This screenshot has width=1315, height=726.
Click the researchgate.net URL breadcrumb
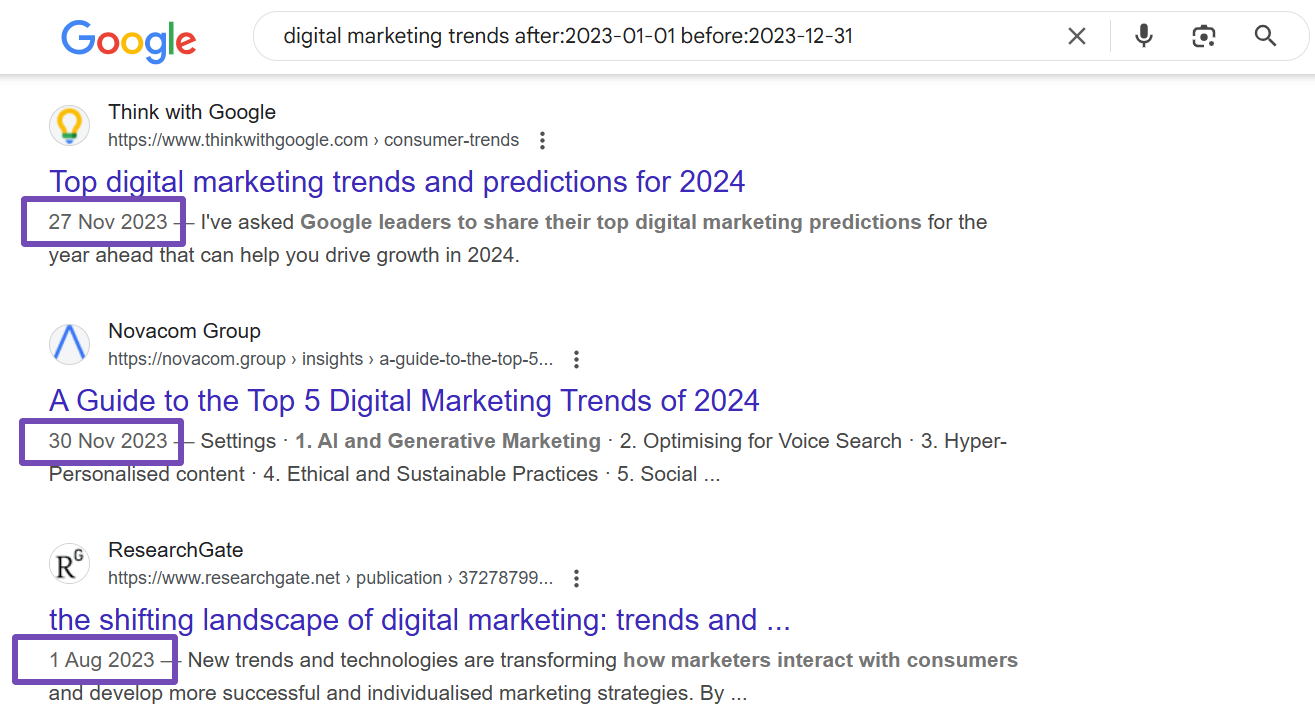tap(330, 578)
